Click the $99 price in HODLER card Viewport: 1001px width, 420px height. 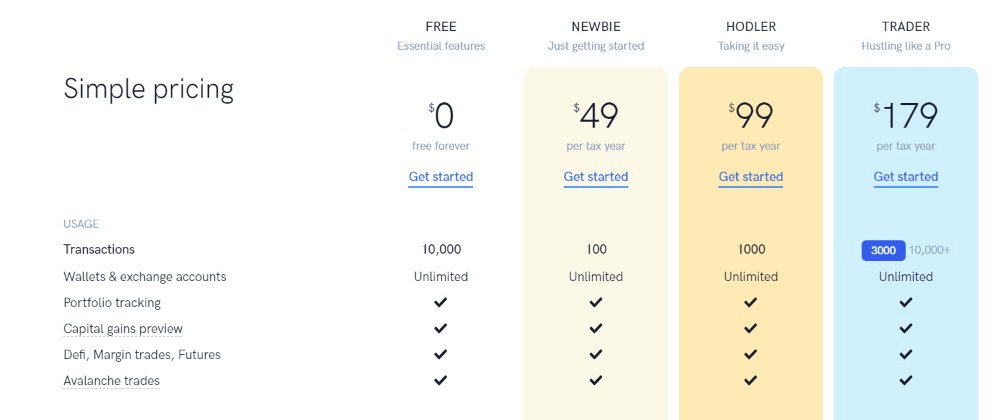coord(751,116)
